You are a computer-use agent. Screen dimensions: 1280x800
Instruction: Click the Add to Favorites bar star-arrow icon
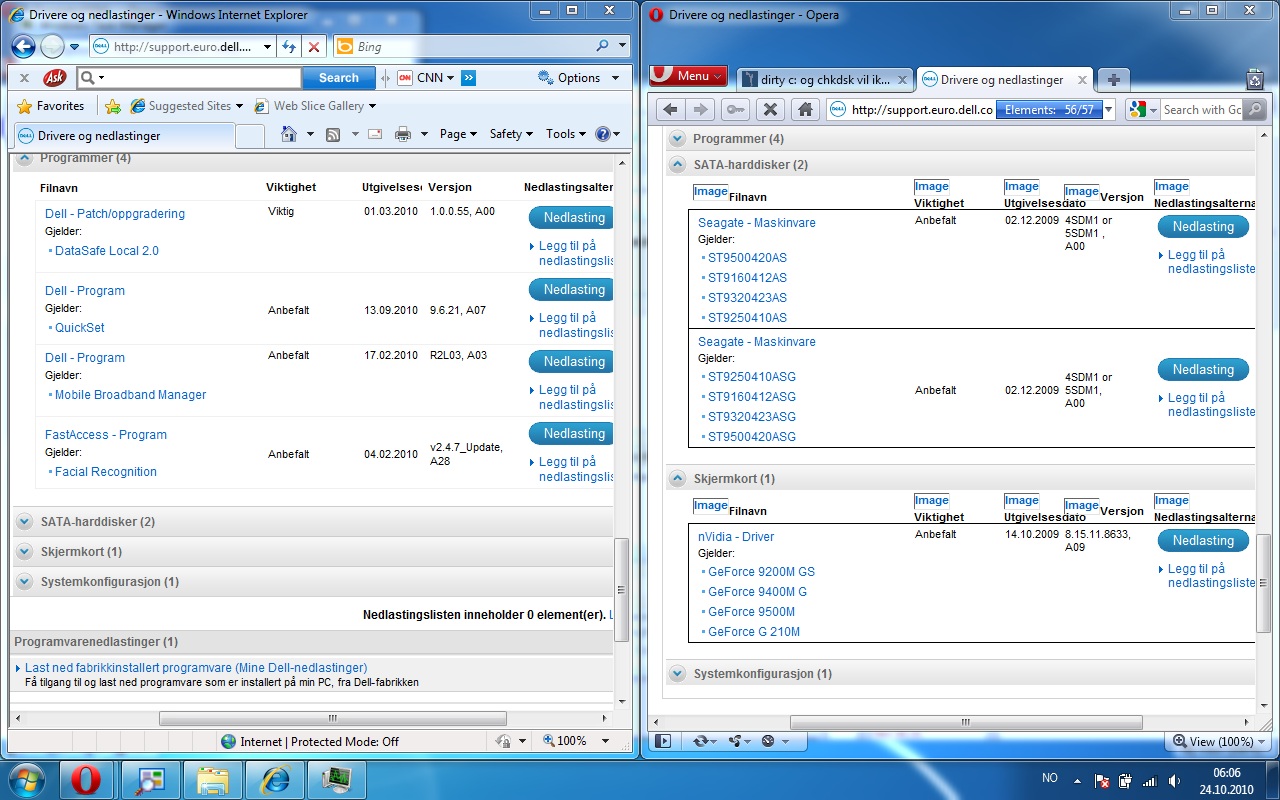pyautogui.click(x=113, y=106)
